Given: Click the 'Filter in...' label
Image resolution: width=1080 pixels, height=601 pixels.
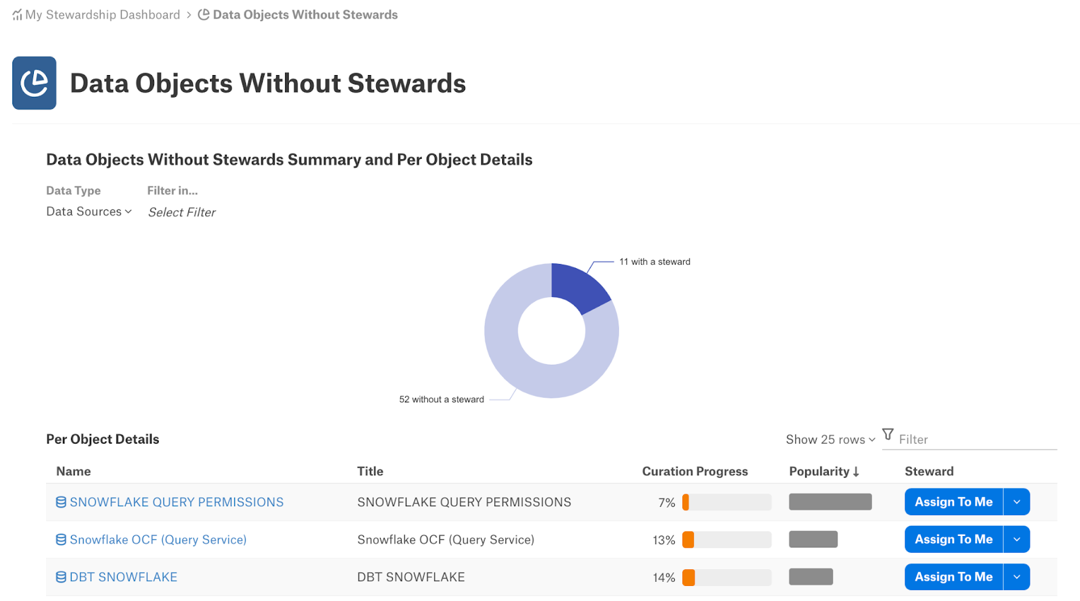Looking at the screenshot, I should (172, 191).
